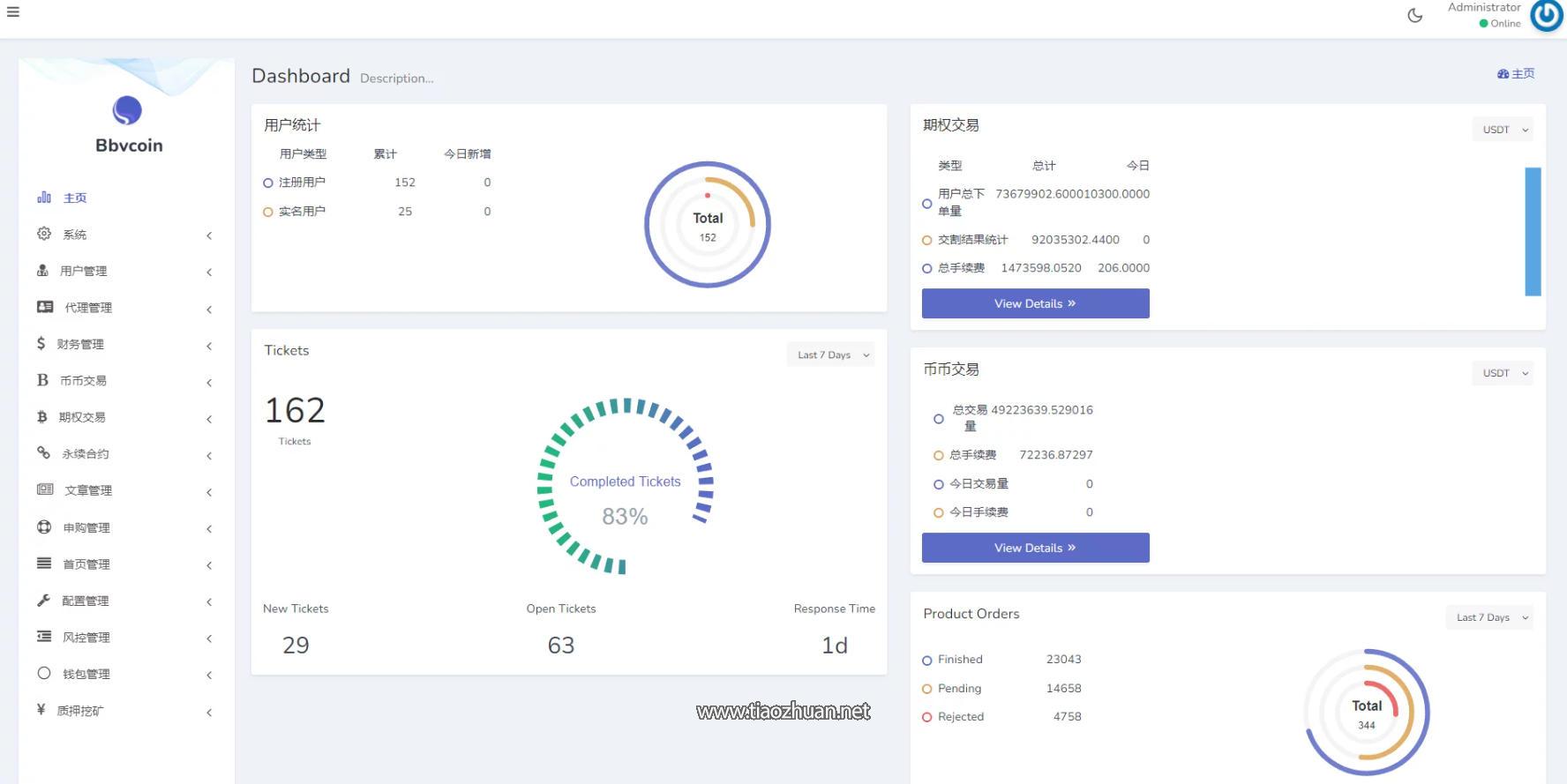
Task: Click the blue bar in 期权交易 chart
Action: [1533, 231]
